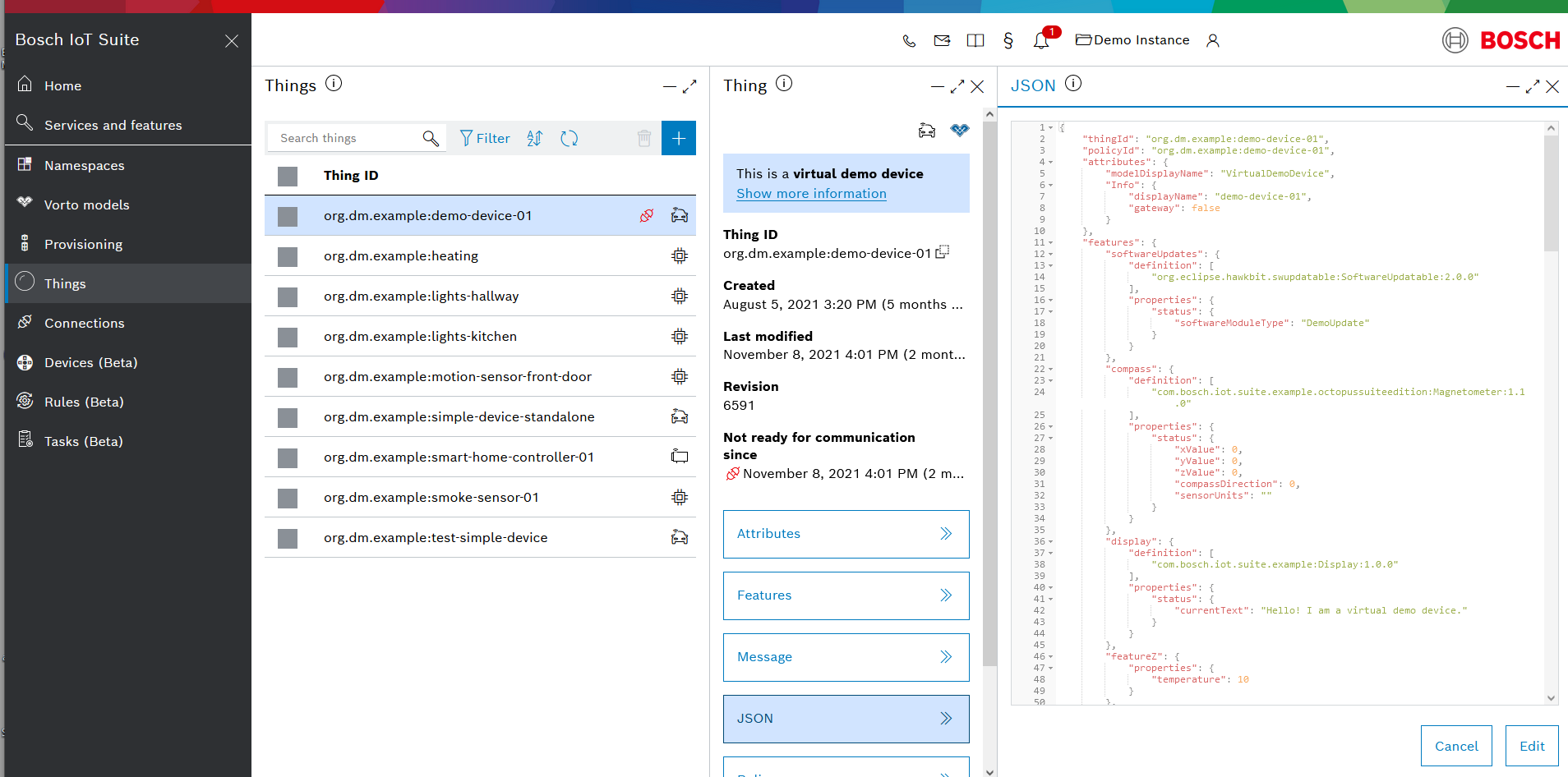This screenshot has width=1568, height=777.
Task: Collapse JSON line 4 attributes fold arrow
Action: pyautogui.click(x=1051, y=162)
